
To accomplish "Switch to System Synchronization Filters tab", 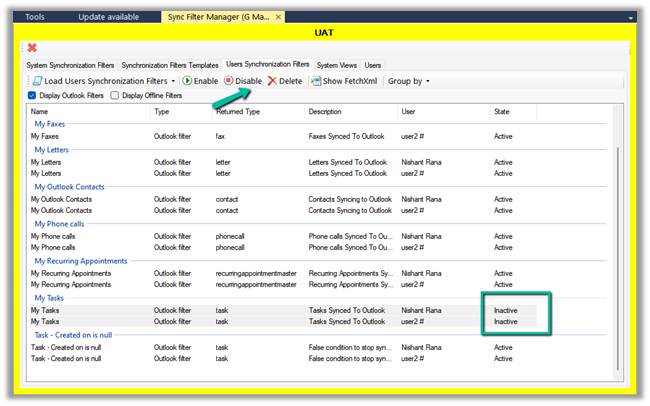I will pos(70,65).
